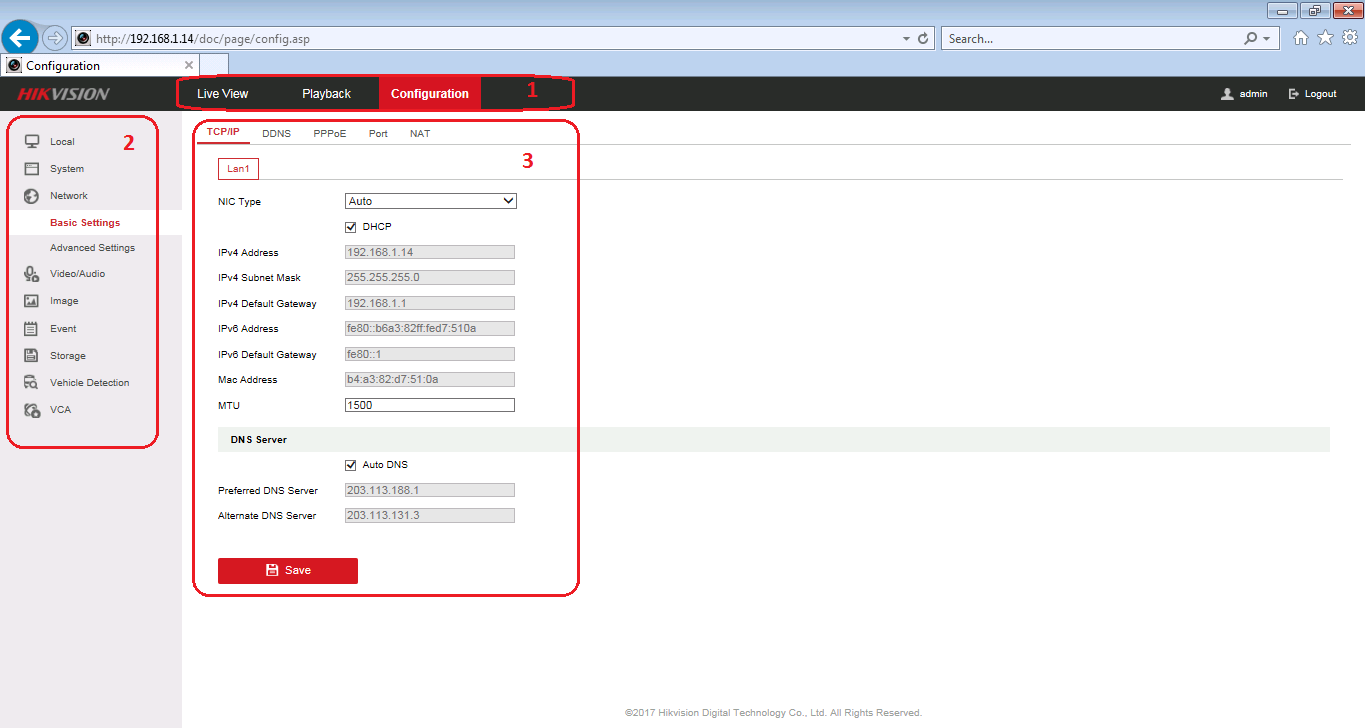
Task: Click the System icon in sidebar
Action: point(31,168)
